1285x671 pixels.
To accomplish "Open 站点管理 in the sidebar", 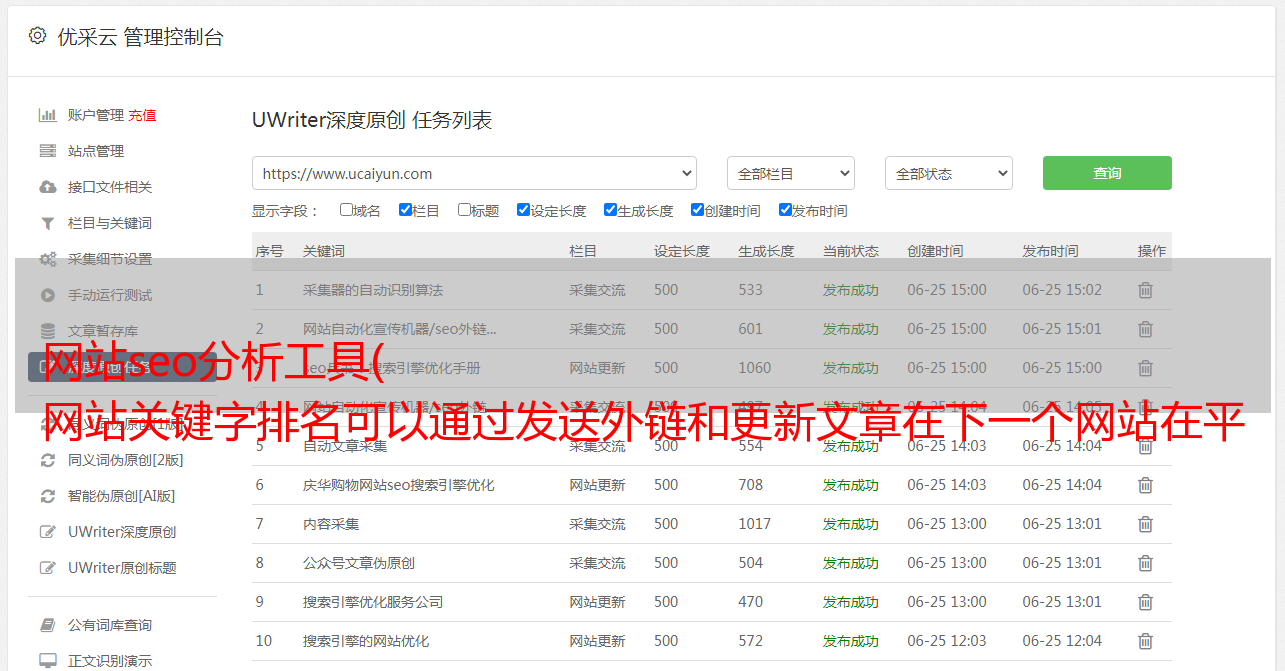I will pos(96,151).
